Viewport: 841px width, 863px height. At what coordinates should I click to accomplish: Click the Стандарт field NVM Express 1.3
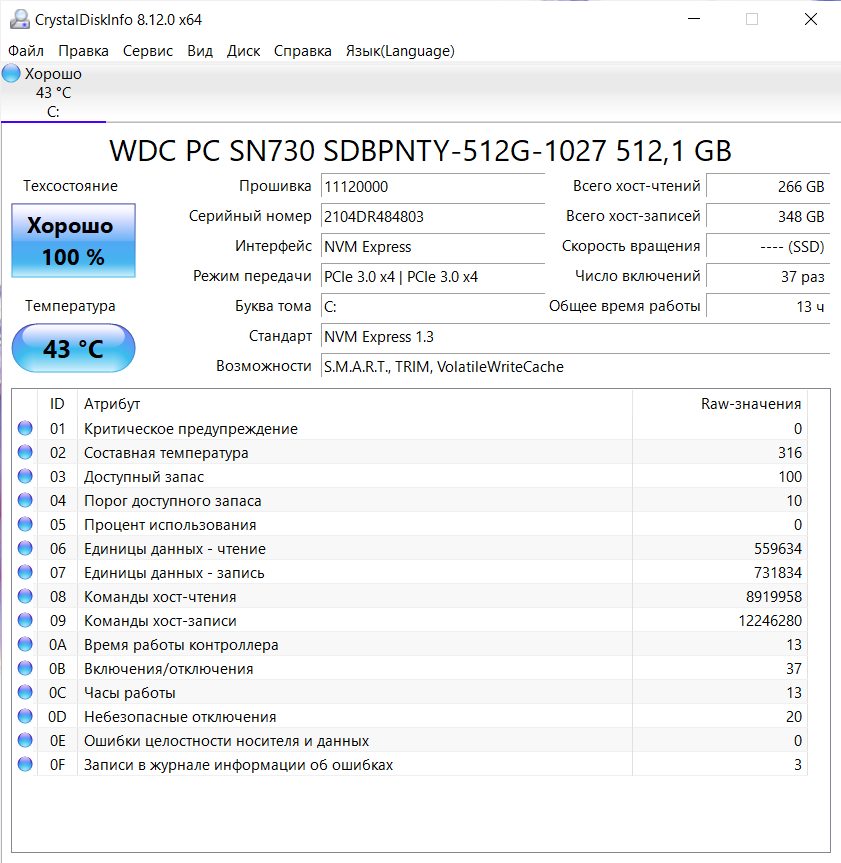pos(575,336)
